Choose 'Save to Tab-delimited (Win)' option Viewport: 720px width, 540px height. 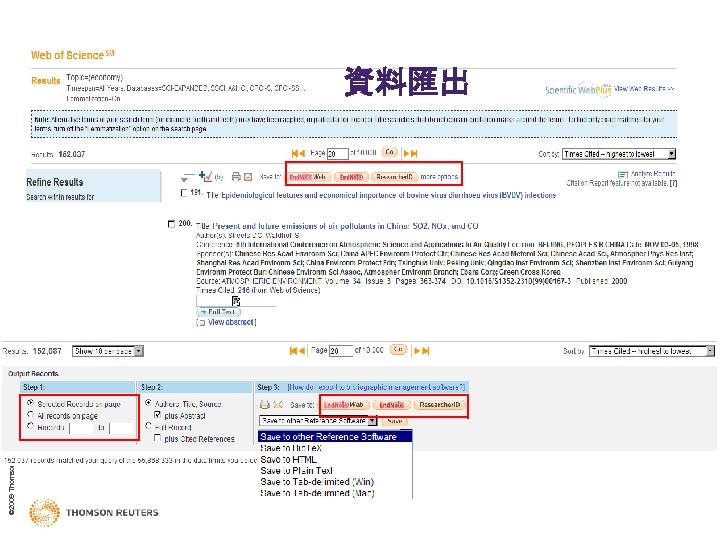[x=317, y=482]
